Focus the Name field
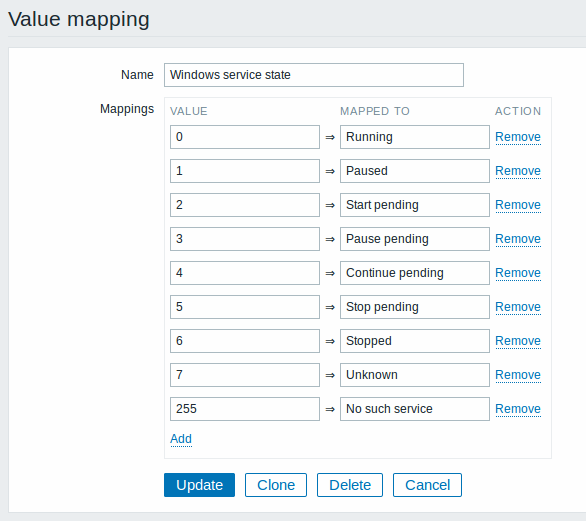Image resolution: width=586 pixels, height=521 pixels. pyautogui.click(x=314, y=75)
